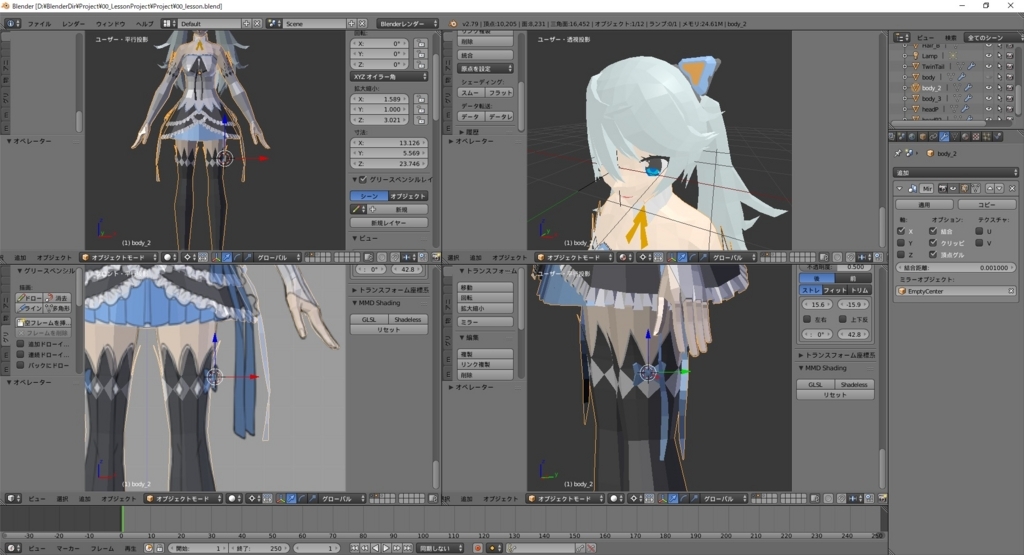1024x555 pixels.
Task: Remove the Mirror modifier with X icon
Action: coord(1012,189)
